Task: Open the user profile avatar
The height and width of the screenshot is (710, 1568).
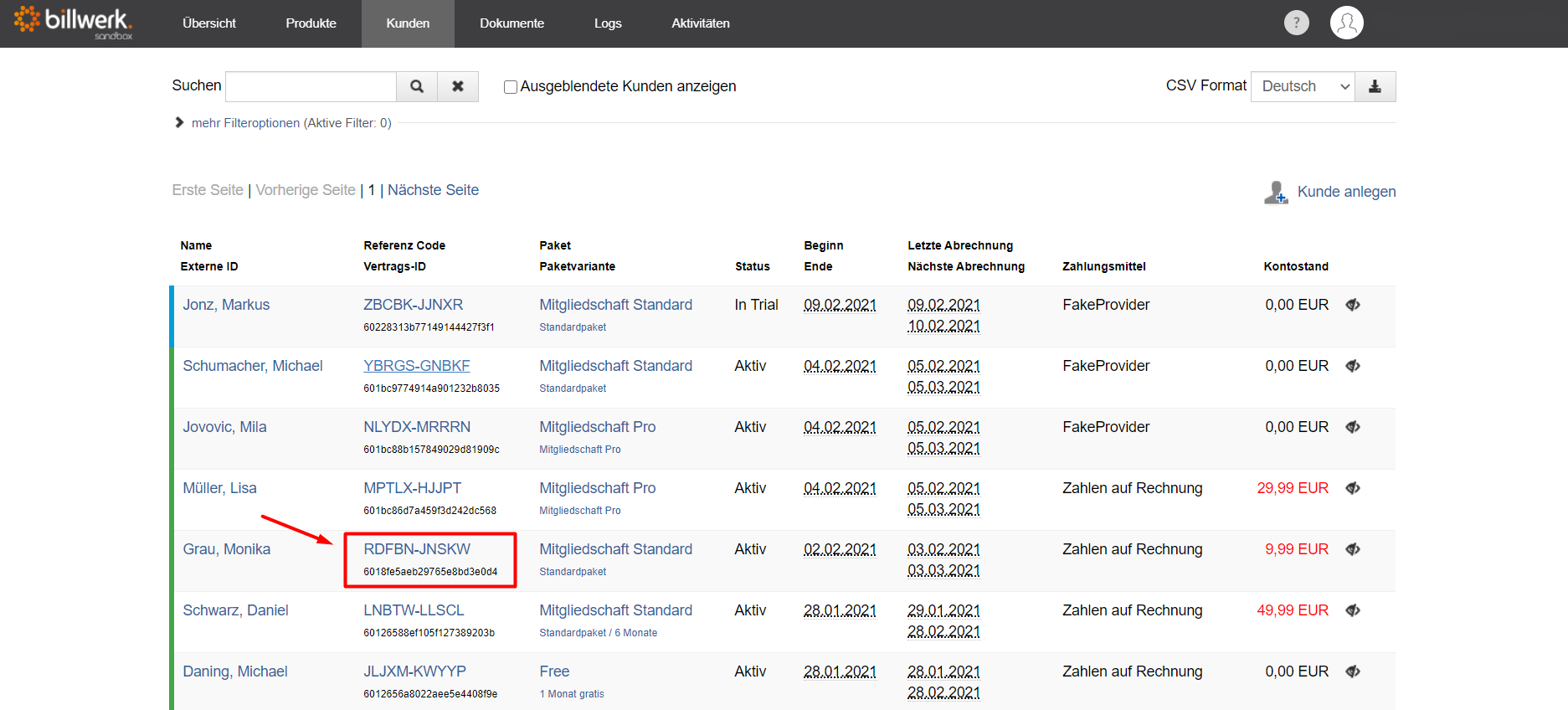Action: 1347,23
